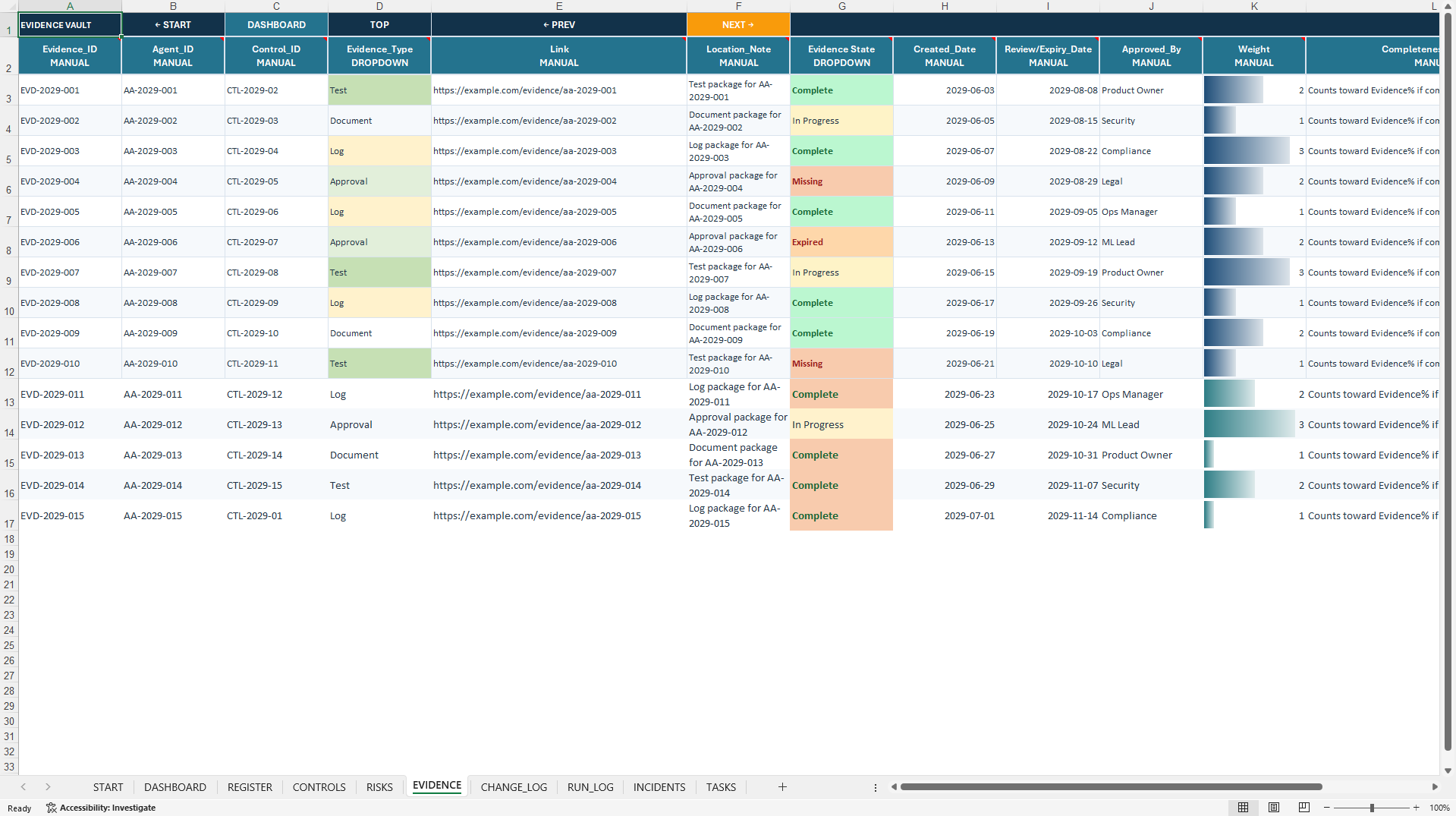Select the EVIDENCE VAULT title cell
The width and height of the screenshot is (1456, 816).
(x=70, y=25)
